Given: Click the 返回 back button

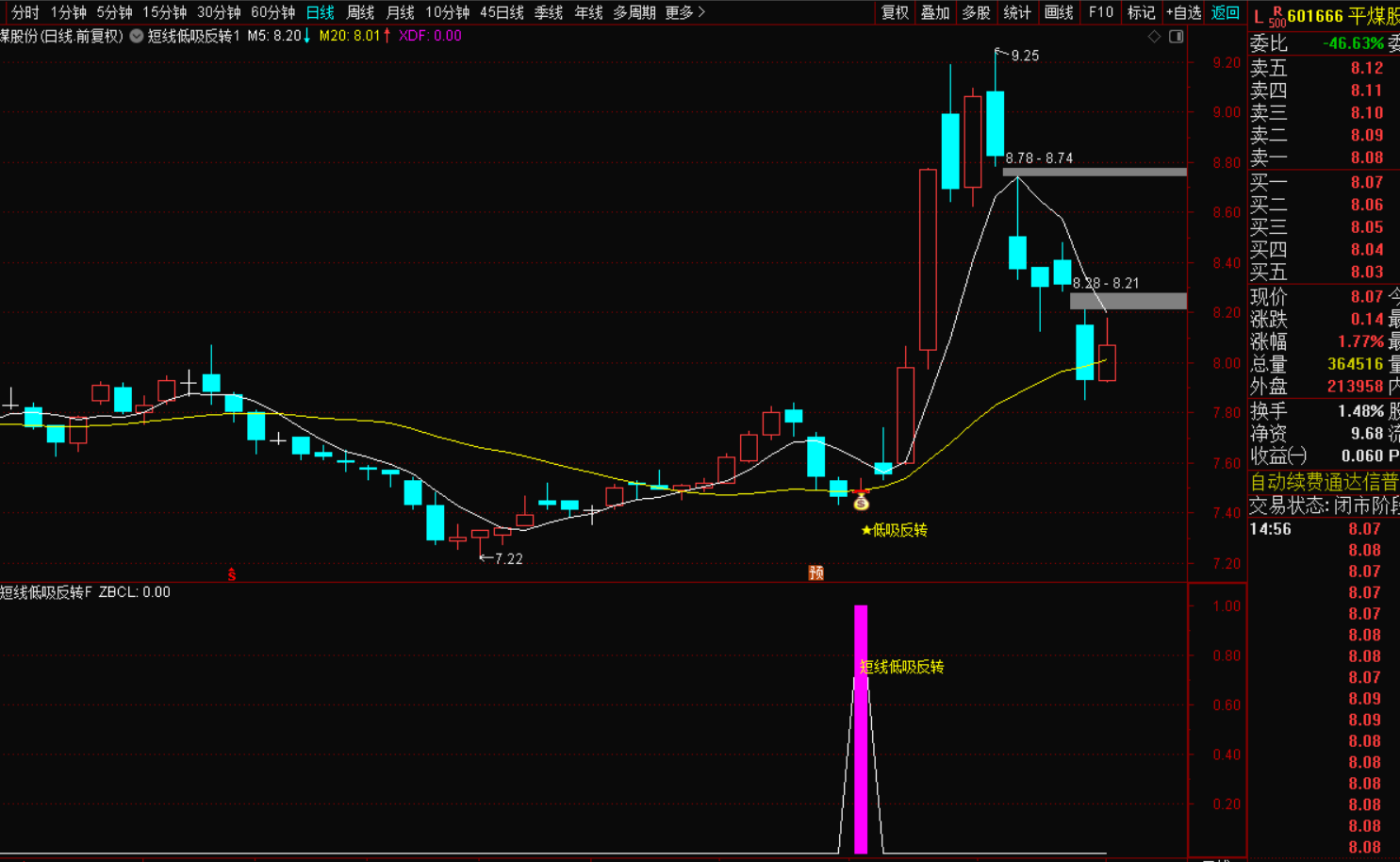Looking at the screenshot, I should click(1225, 12).
